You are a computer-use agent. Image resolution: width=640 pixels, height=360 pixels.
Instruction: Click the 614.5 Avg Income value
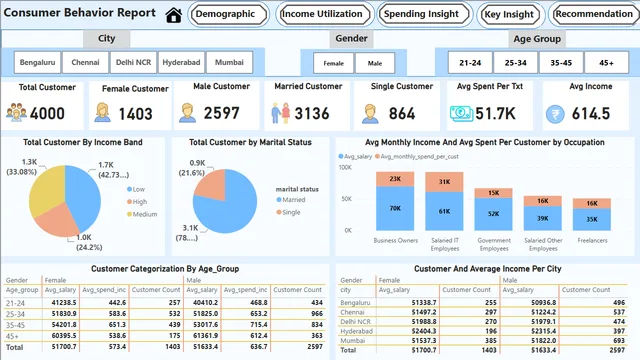click(591, 113)
